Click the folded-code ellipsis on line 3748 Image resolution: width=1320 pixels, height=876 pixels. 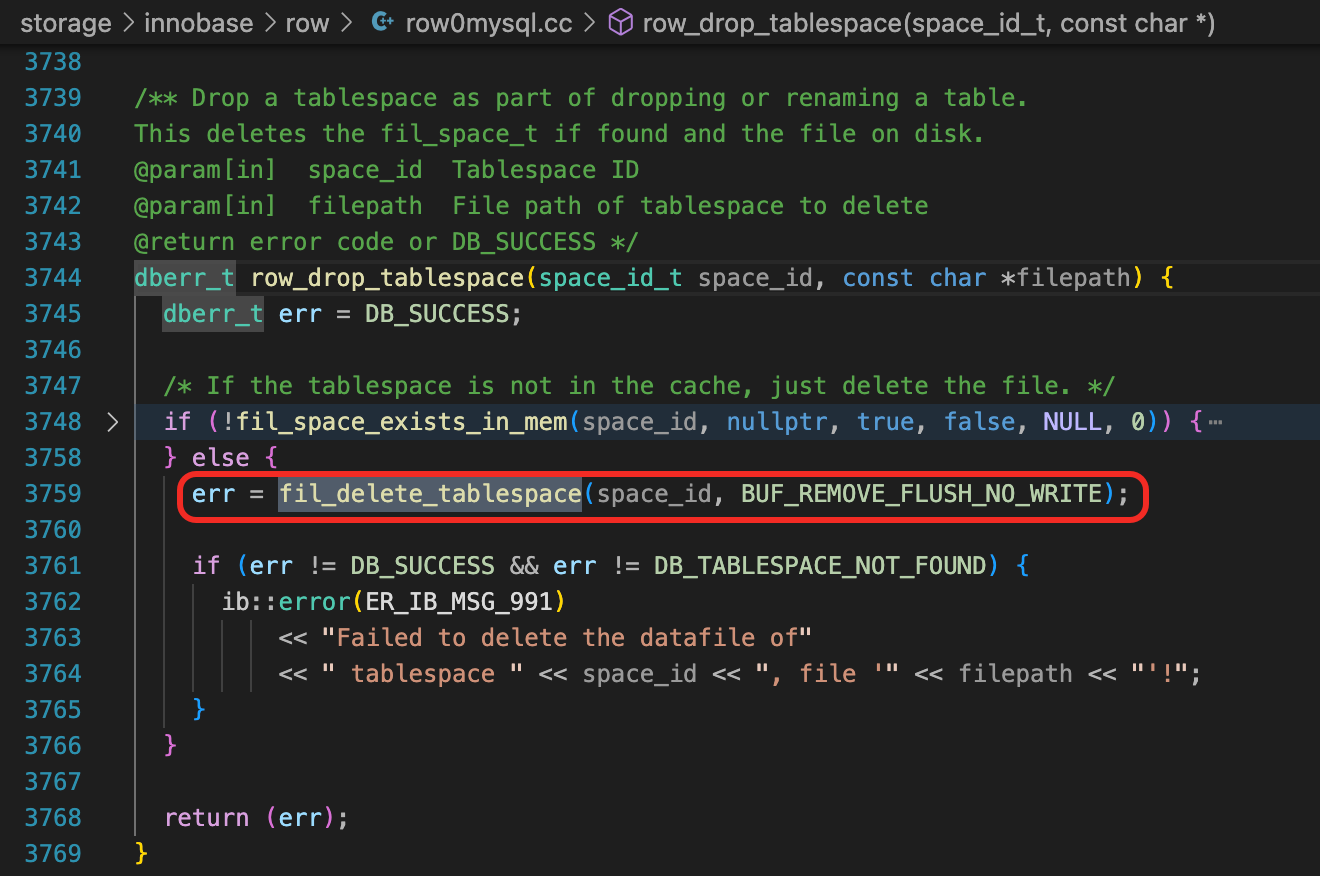[1215, 422]
